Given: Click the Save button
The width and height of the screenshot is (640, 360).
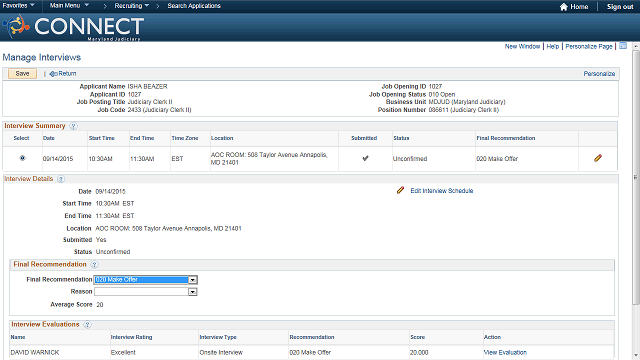Looking at the screenshot, I should point(22,73).
